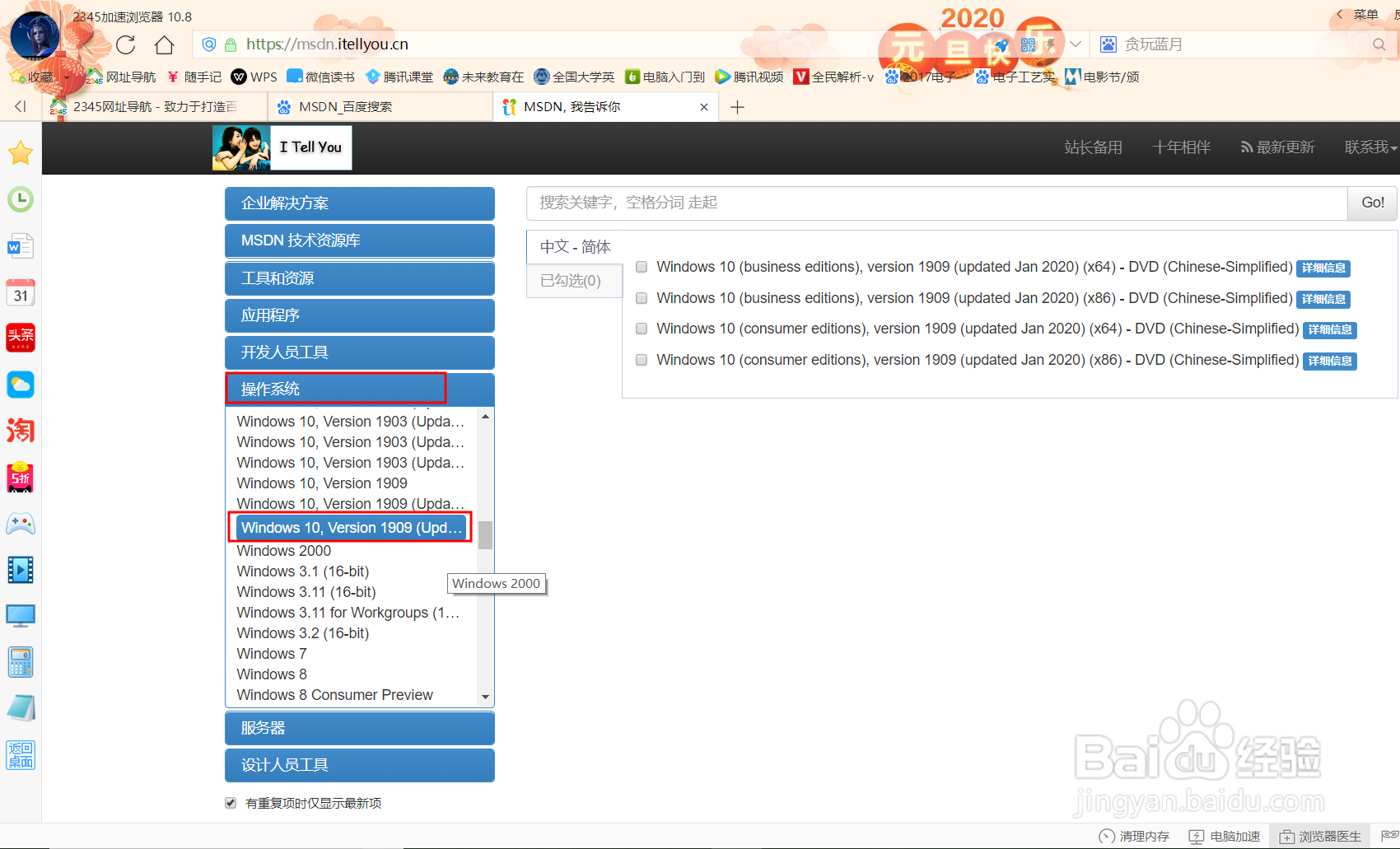This screenshot has width=1400, height=849.
Task: Open the I Tell You site logo
Action: coord(282,147)
